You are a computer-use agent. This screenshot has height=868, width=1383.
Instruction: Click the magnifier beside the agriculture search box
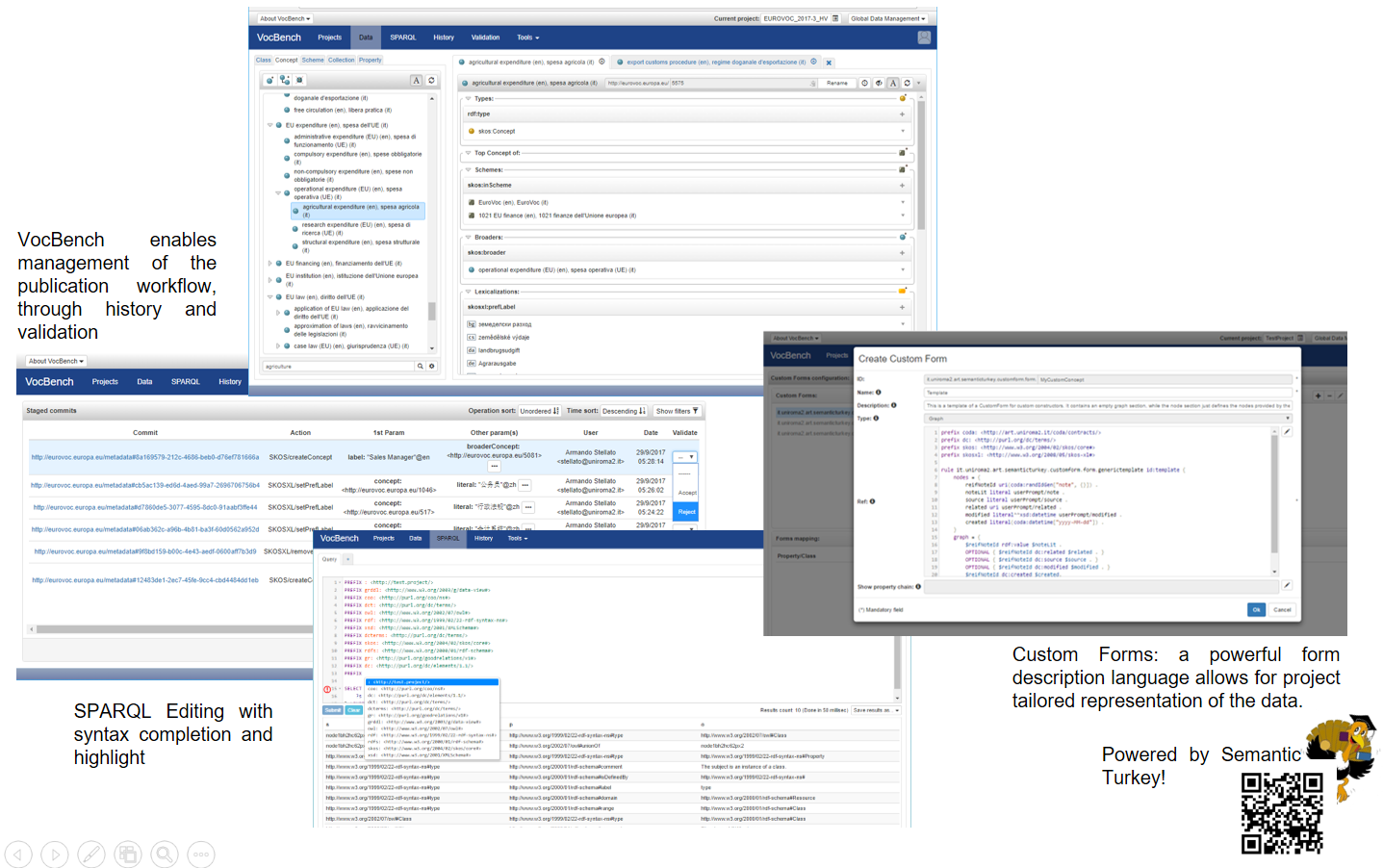[420, 367]
